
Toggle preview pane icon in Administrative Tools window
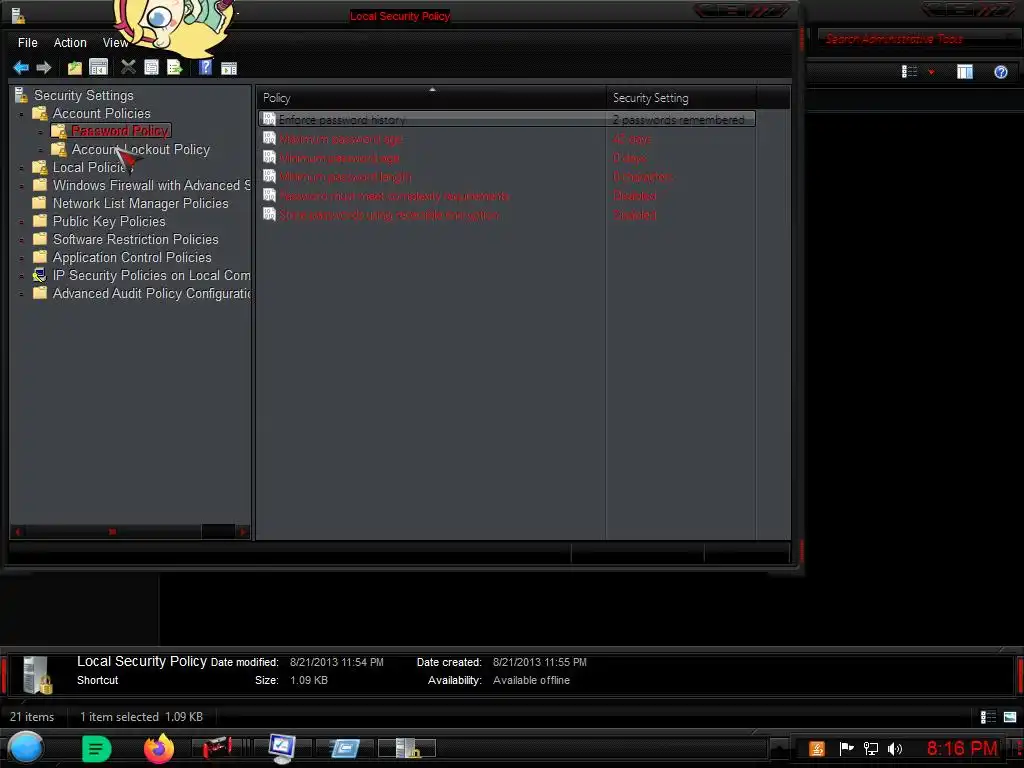pyautogui.click(x=965, y=72)
